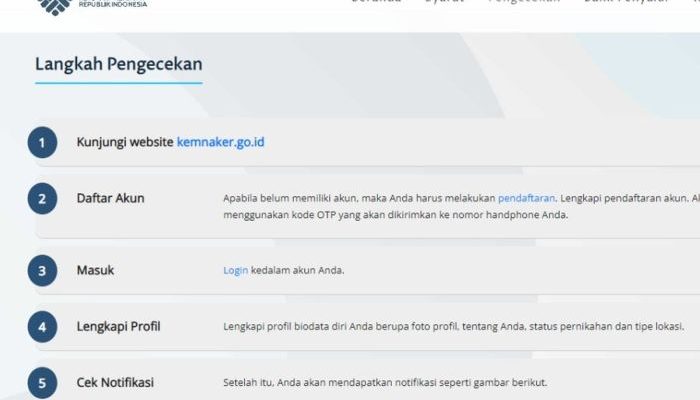
Task: Click the step 1 number circle
Action: (42, 142)
